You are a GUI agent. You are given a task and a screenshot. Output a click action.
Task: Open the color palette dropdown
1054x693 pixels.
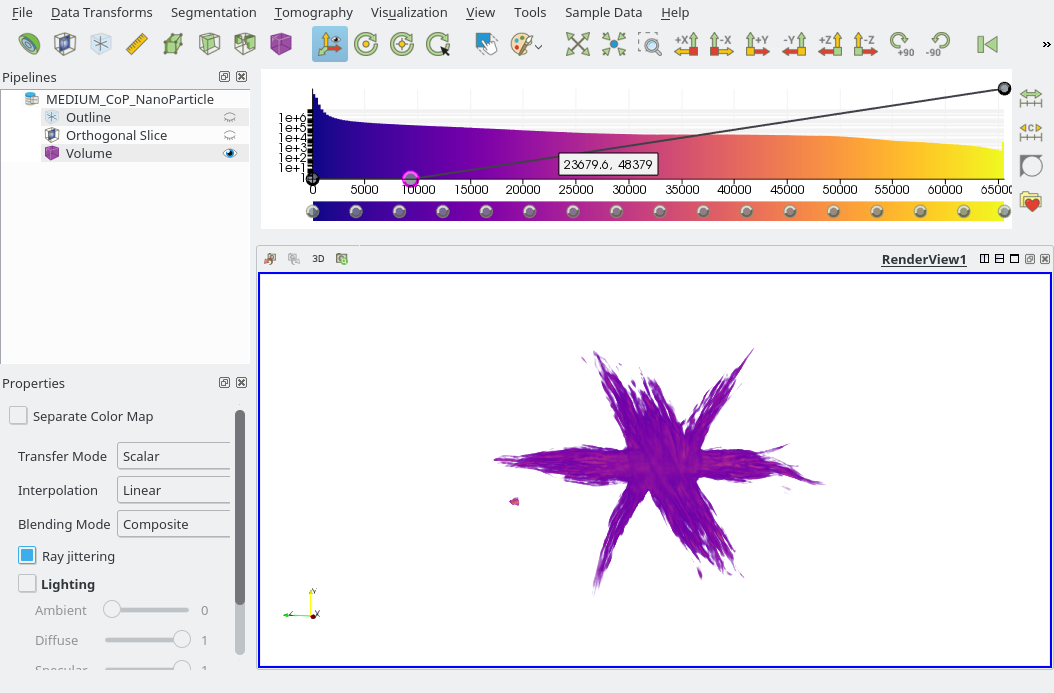526,44
